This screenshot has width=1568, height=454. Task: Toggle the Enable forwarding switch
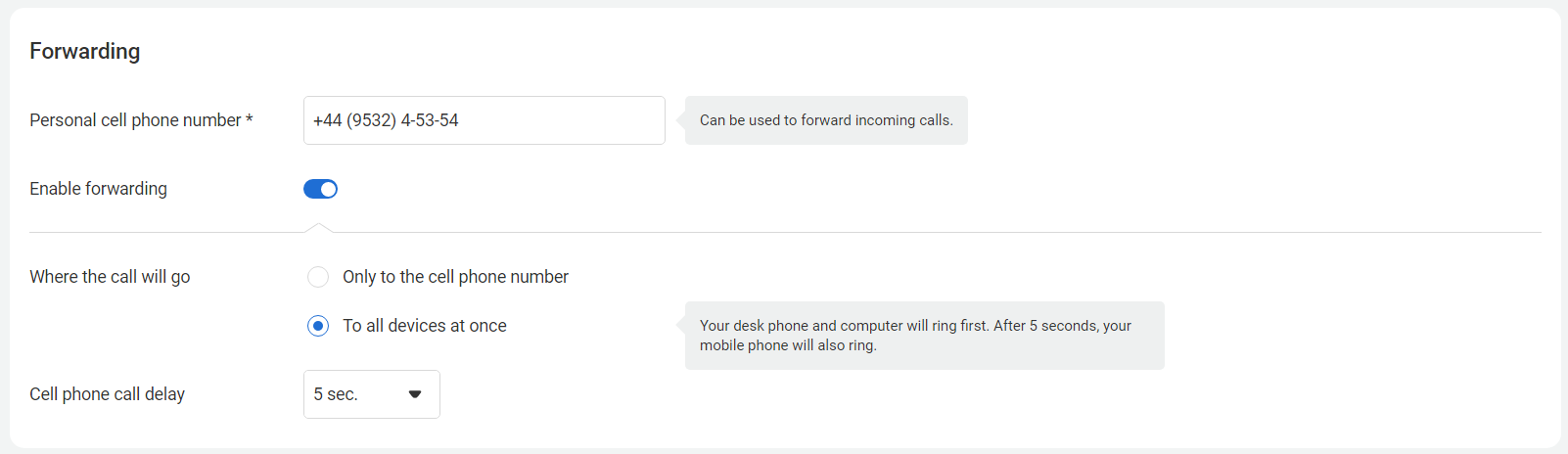320,189
